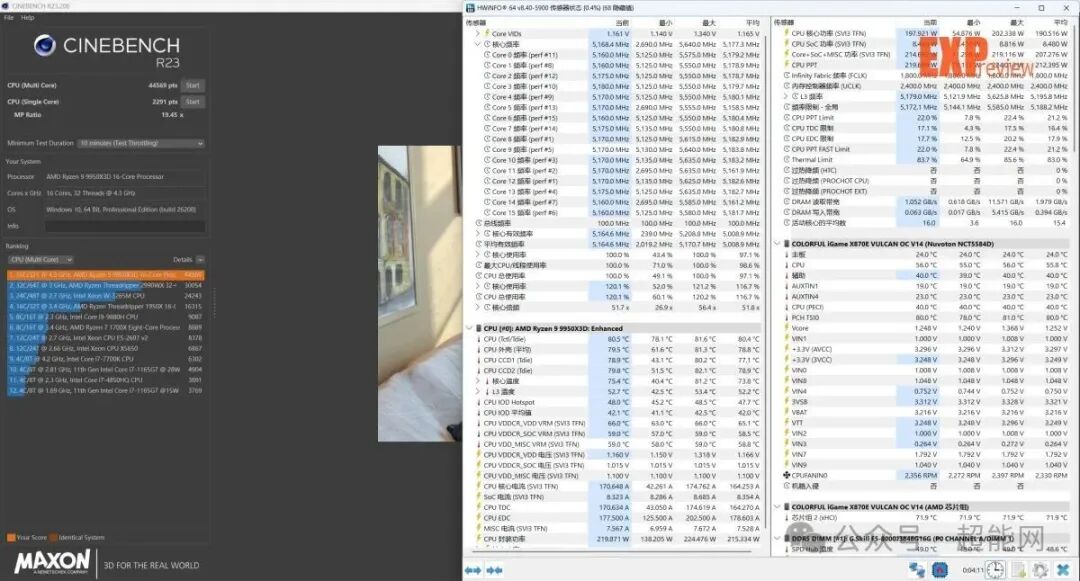This screenshot has height=581, width=1080.
Task: Click the right arrow icon in HWiNFO footer
Action: coord(495,569)
